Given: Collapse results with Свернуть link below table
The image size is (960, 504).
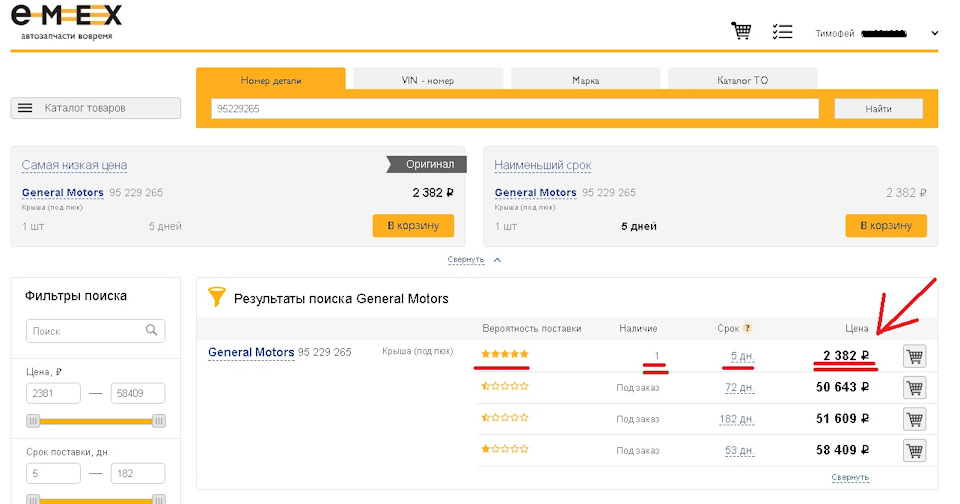Looking at the screenshot, I should (850, 477).
